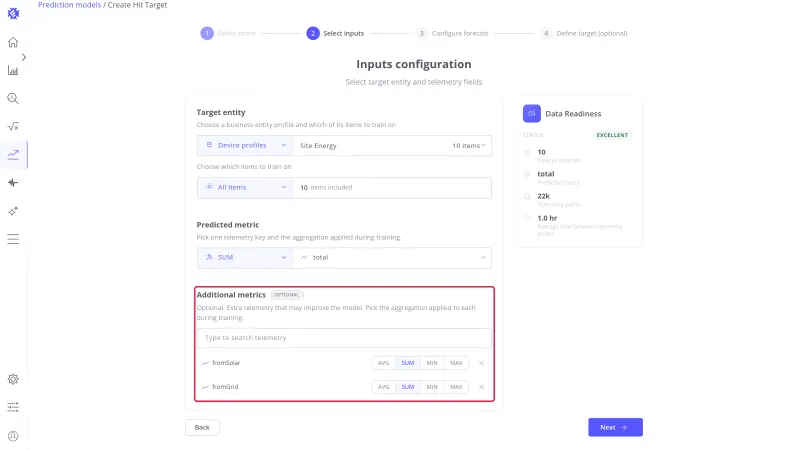Click the Next button
This screenshot has width=800, height=450.
click(x=615, y=428)
